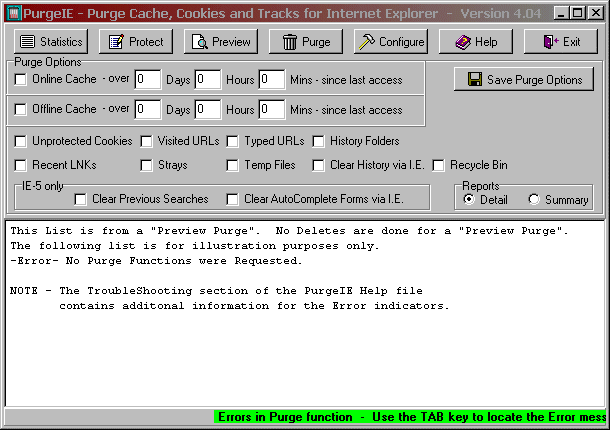Click the Offline Cache Hours field
610x430 pixels.
tap(208, 109)
